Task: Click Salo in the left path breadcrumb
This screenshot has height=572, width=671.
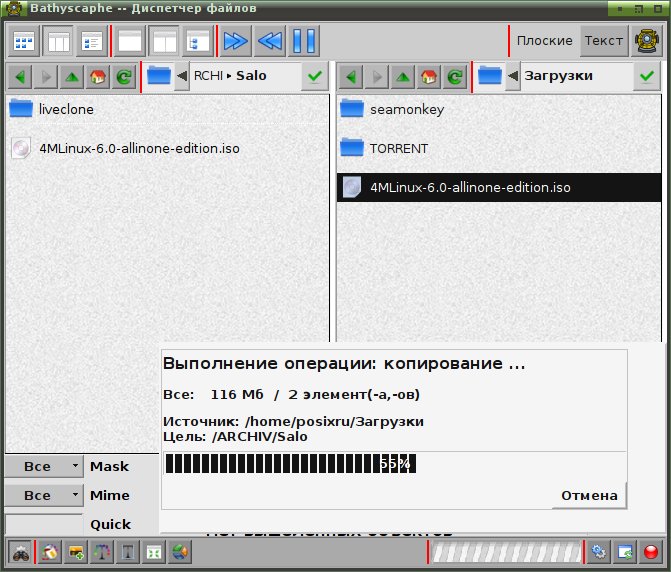Action: click(x=251, y=76)
